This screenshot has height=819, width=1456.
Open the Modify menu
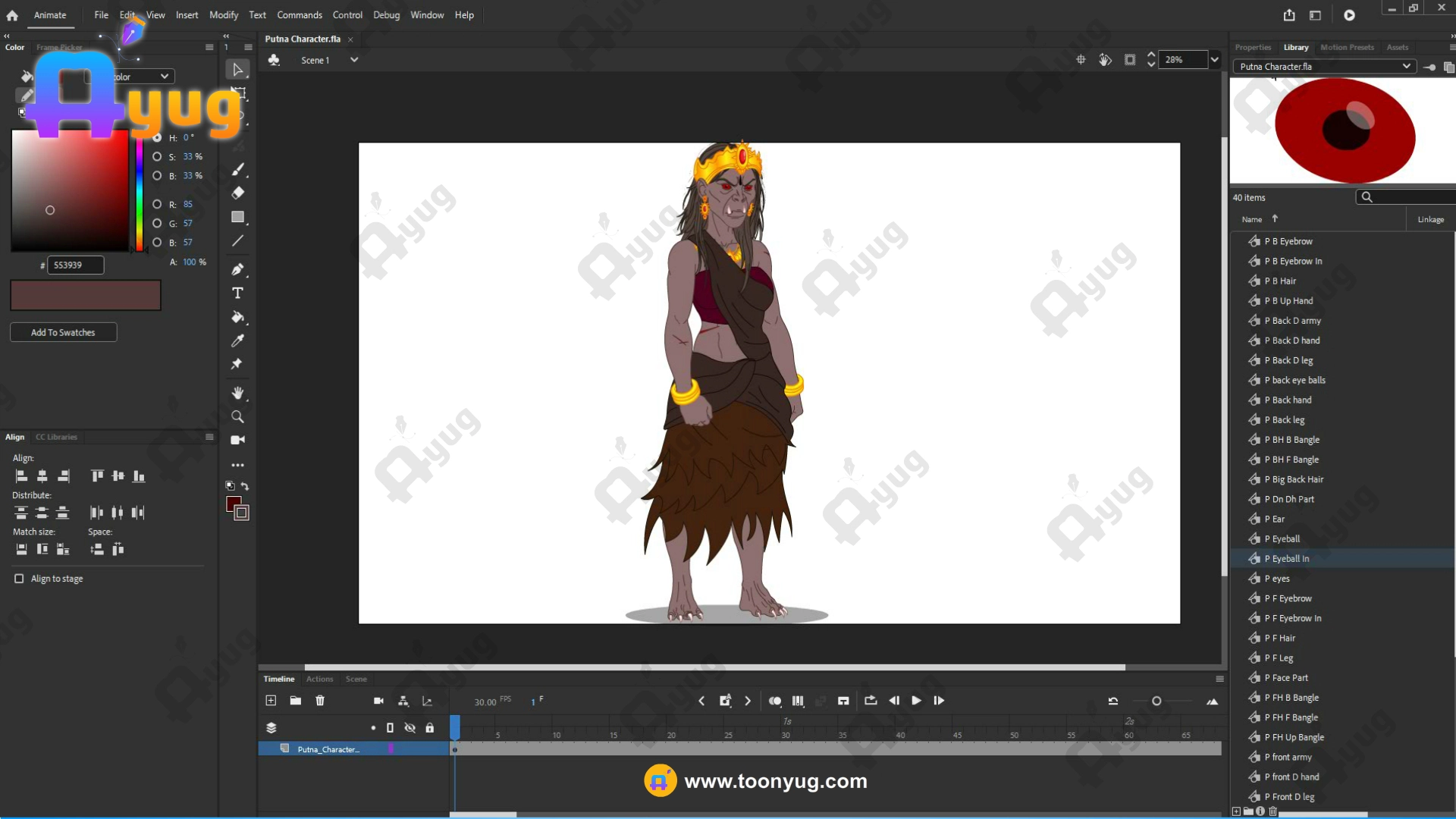(x=224, y=15)
